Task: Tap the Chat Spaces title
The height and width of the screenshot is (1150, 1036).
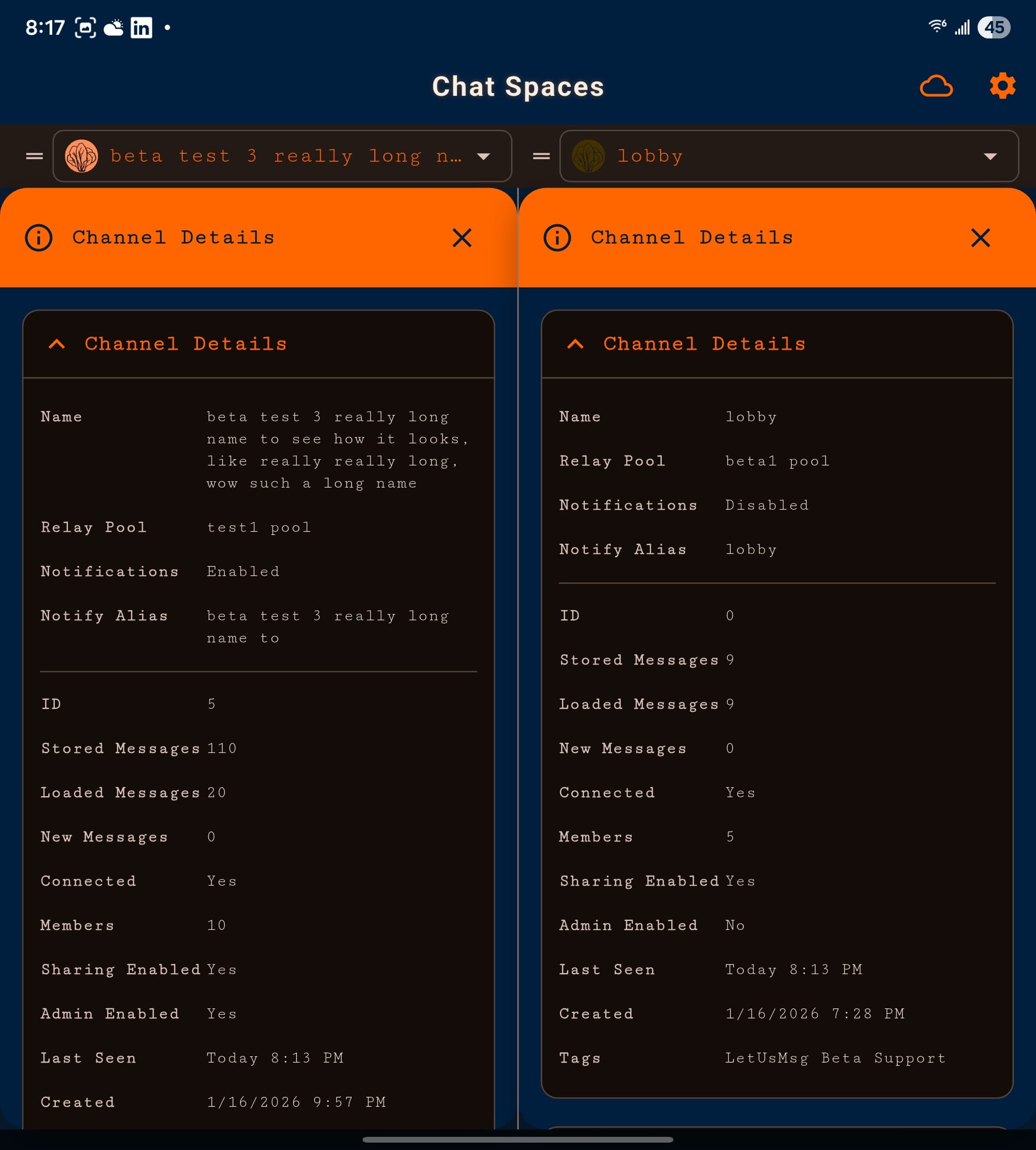Action: 517,86
